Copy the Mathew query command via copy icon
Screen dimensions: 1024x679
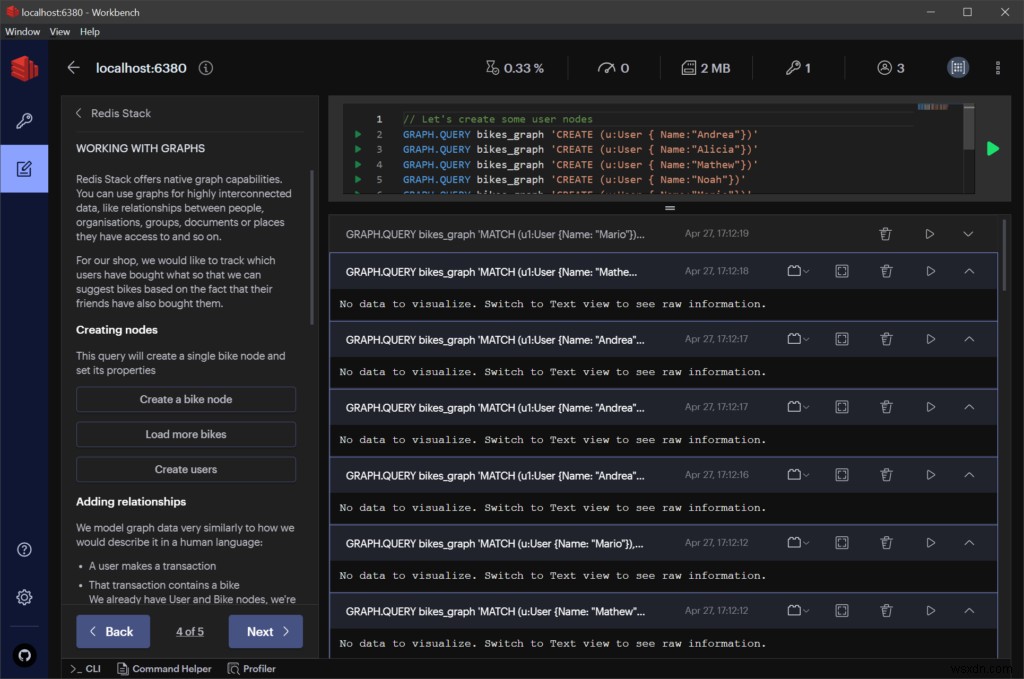pos(797,270)
